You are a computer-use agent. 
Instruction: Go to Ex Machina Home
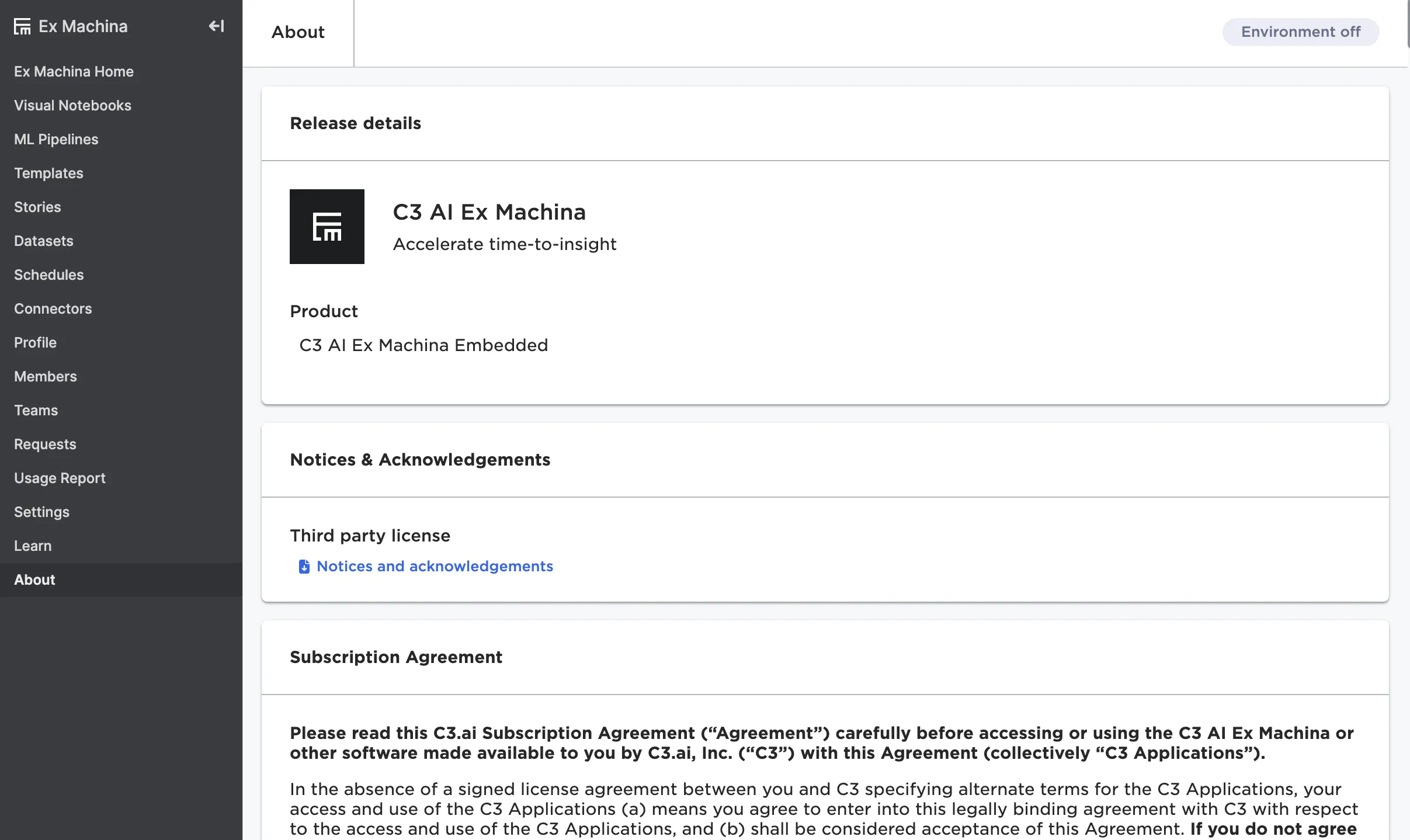(x=74, y=71)
